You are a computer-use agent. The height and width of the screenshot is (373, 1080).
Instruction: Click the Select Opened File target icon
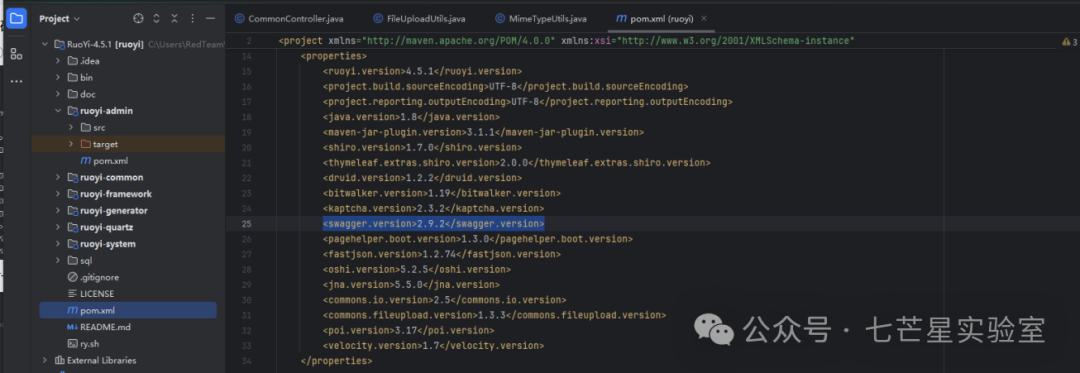click(138, 19)
